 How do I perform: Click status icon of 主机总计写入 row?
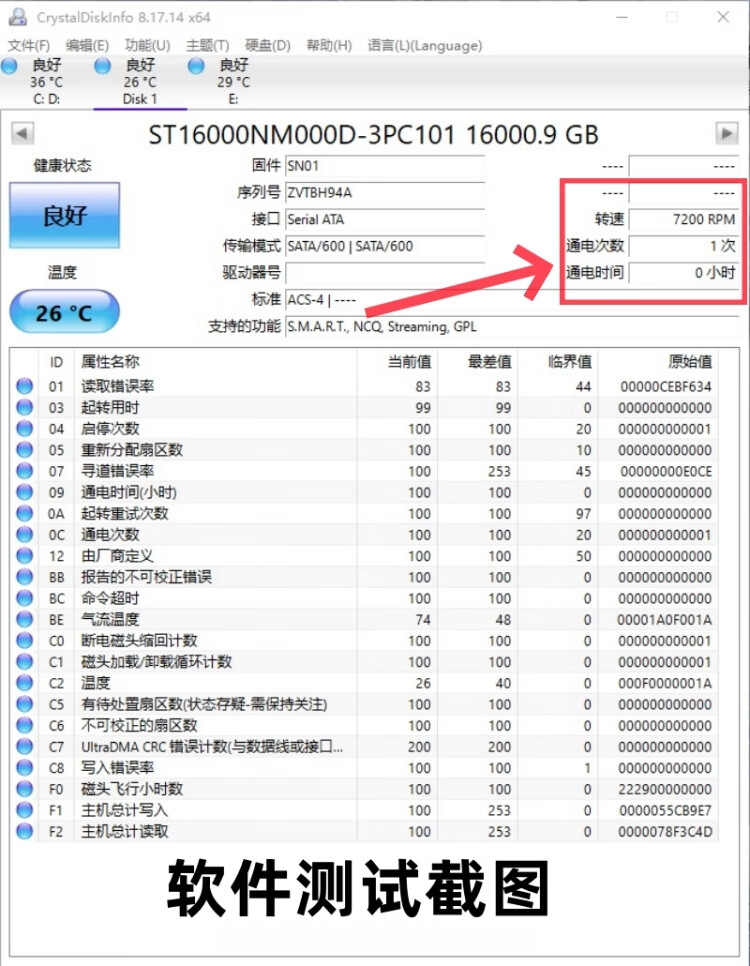pyautogui.click(x=25, y=810)
